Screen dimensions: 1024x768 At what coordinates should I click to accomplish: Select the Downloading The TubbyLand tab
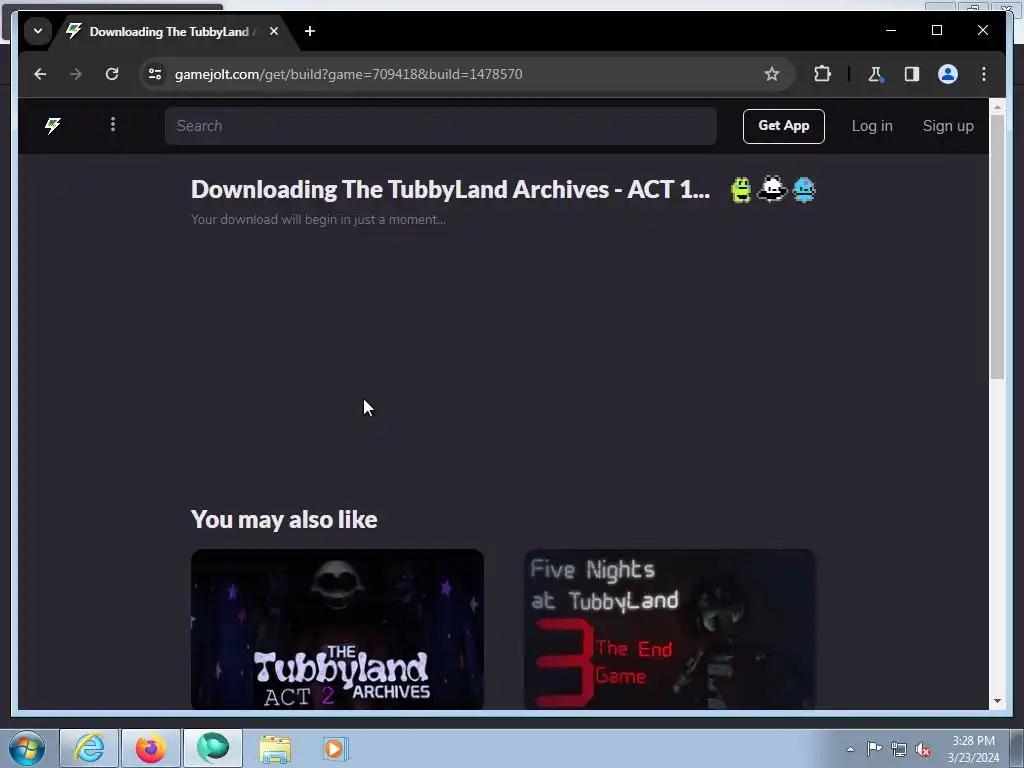pos(168,31)
